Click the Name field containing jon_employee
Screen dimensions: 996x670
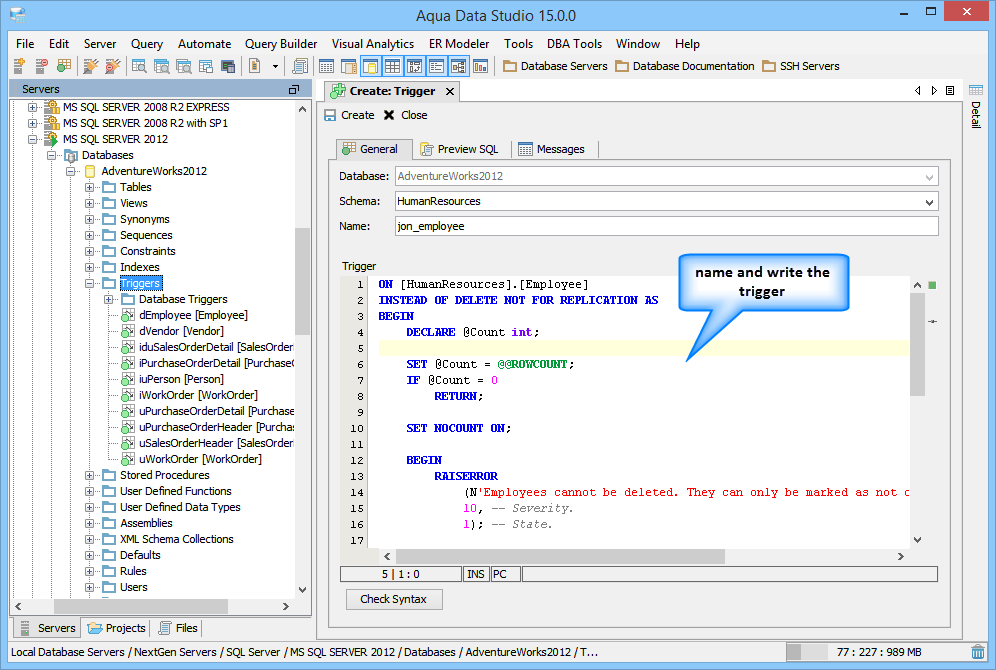pyautogui.click(x=665, y=226)
